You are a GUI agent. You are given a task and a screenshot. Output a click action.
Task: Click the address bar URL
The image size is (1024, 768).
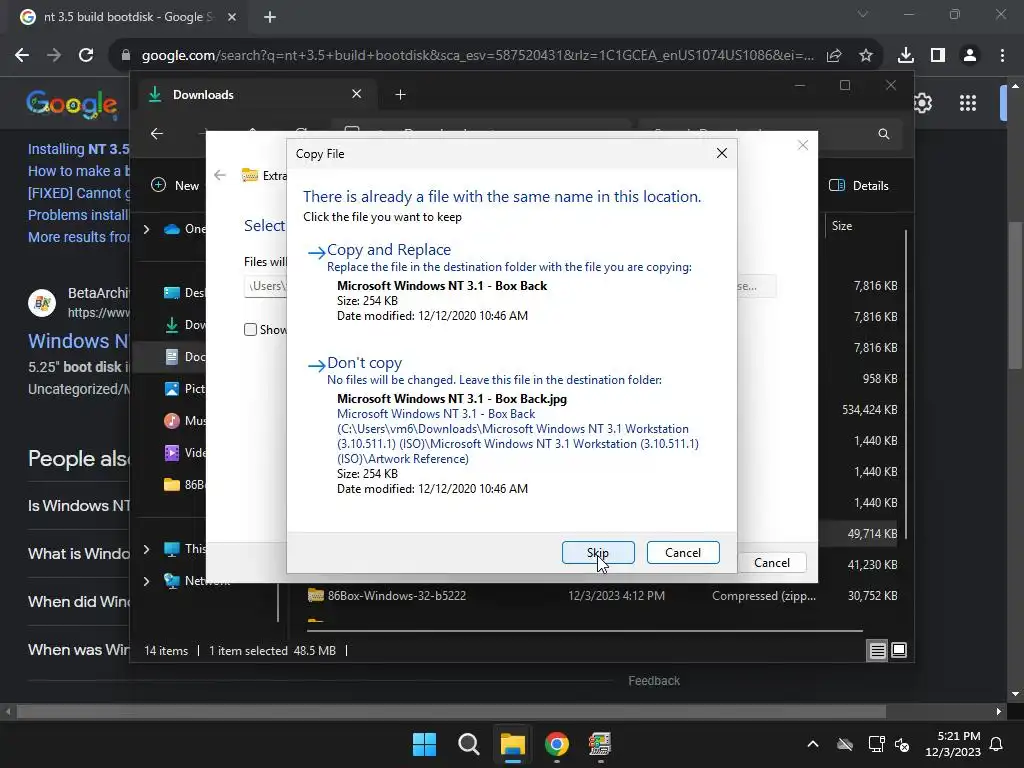(x=478, y=56)
